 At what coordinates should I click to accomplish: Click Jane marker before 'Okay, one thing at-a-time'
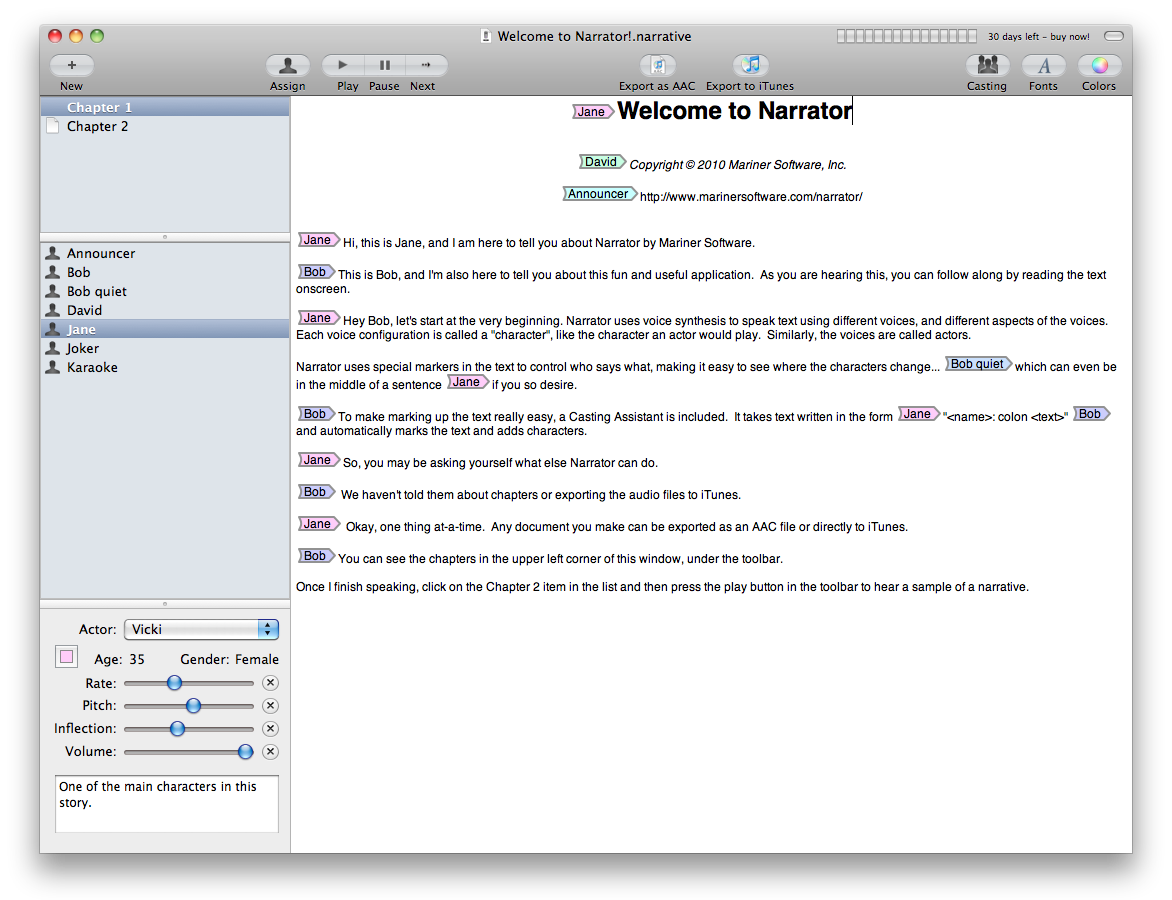319,524
